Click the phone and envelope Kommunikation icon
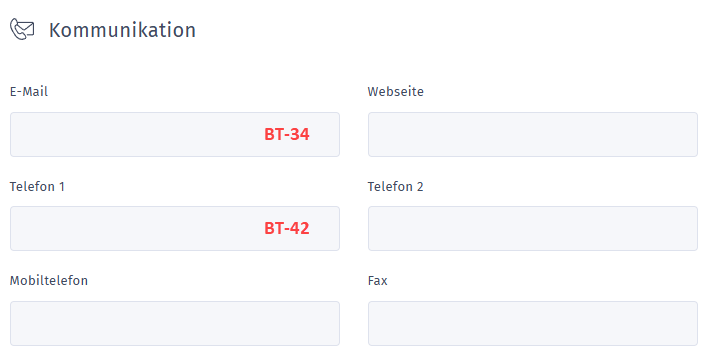Image resolution: width=706 pixels, height=360 pixels. pyautogui.click(x=22, y=30)
